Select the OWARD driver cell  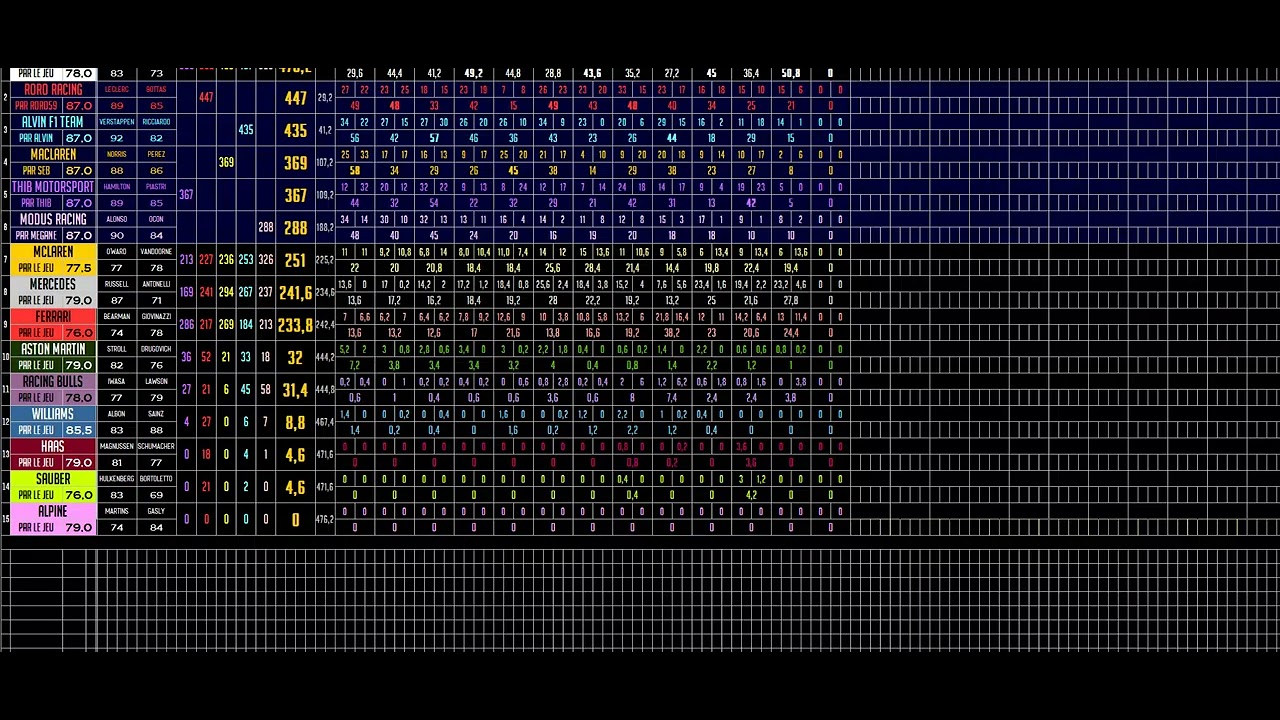117,252
